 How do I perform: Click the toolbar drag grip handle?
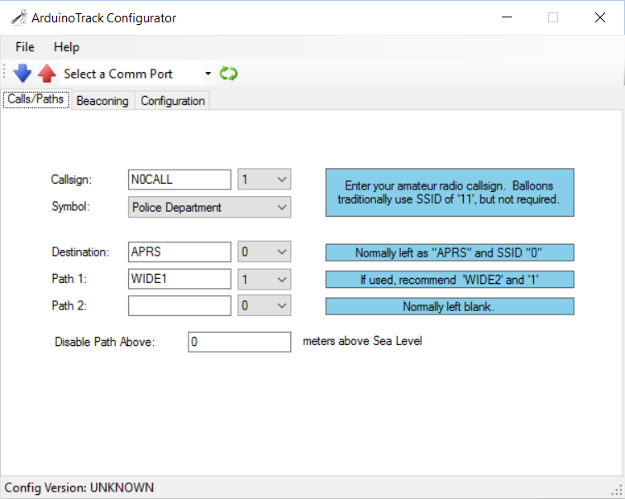(5, 73)
